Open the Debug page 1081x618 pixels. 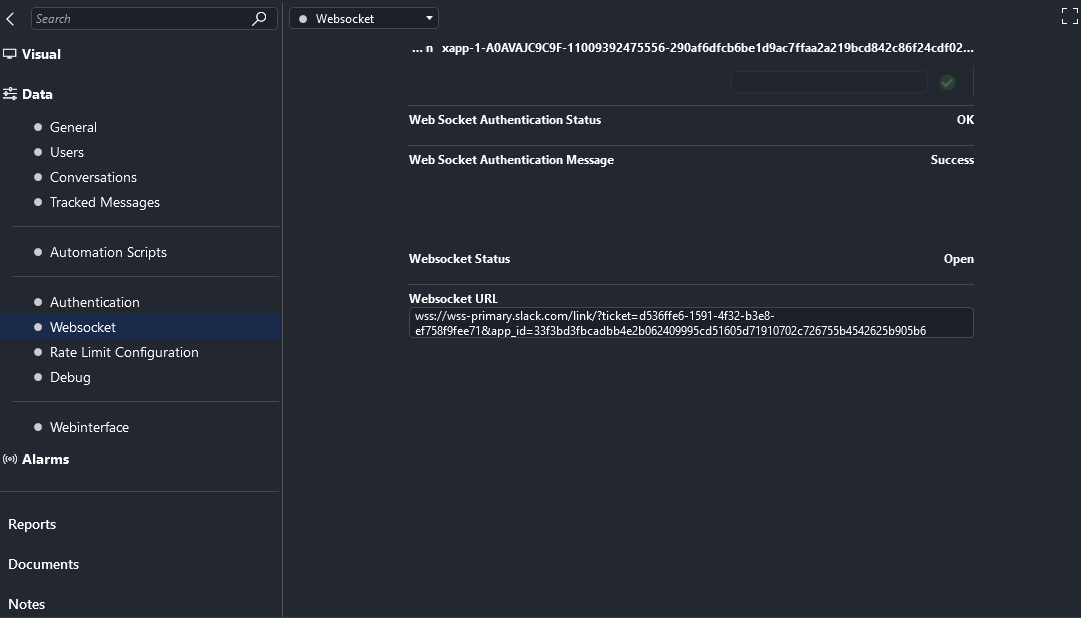[70, 377]
